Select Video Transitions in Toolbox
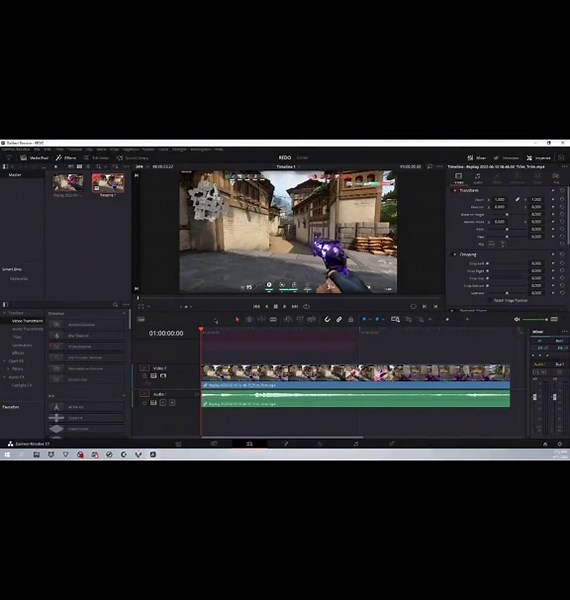570x600 pixels. tap(27, 321)
